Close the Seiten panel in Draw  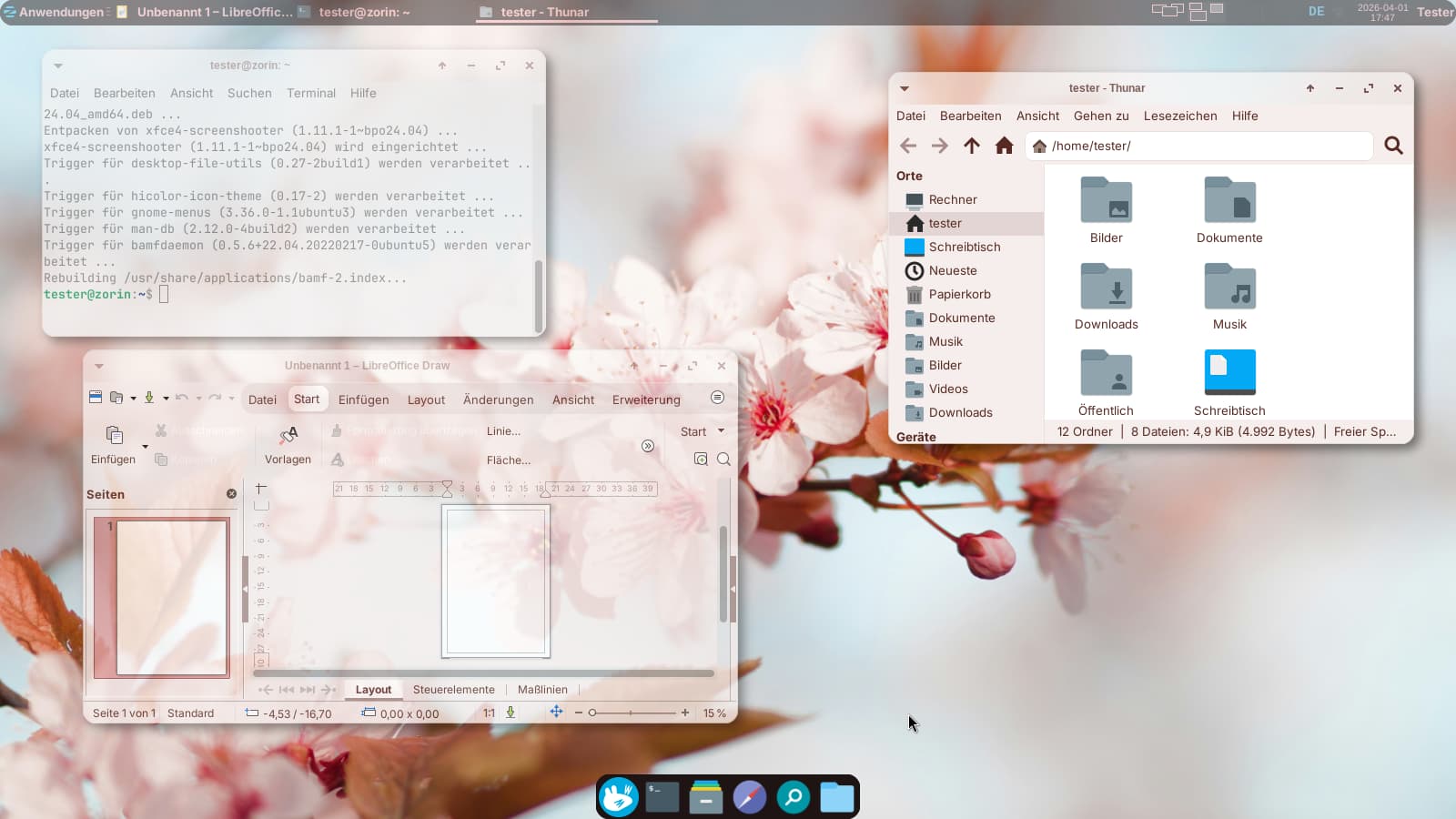(231, 494)
